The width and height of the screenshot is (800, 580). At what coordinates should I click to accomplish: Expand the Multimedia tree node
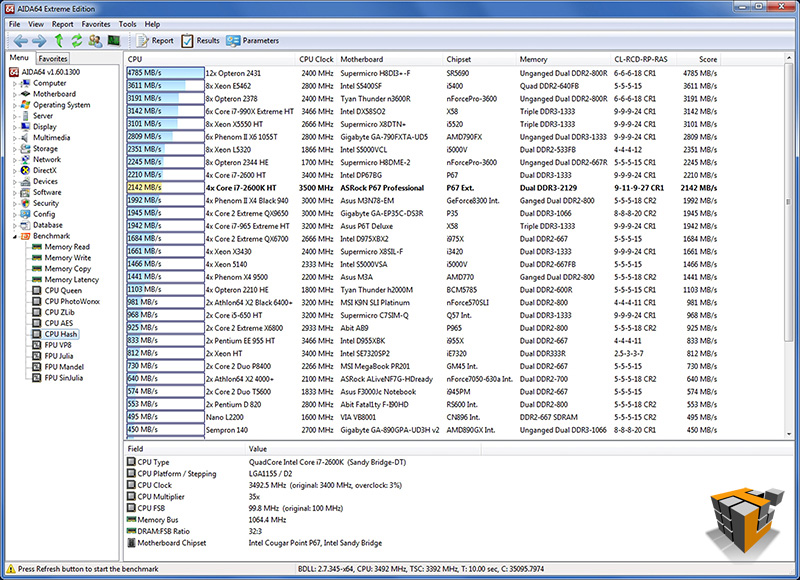click(15, 138)
